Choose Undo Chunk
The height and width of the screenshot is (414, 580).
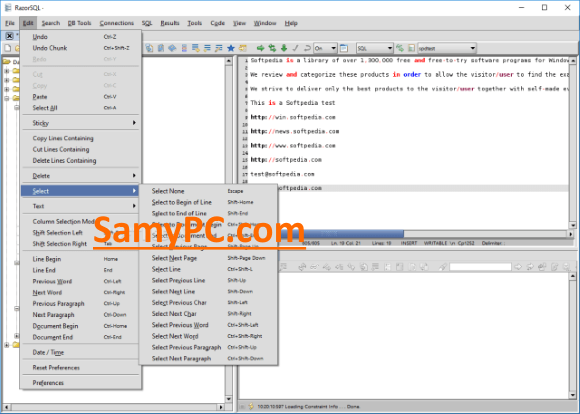coord(80,48)
